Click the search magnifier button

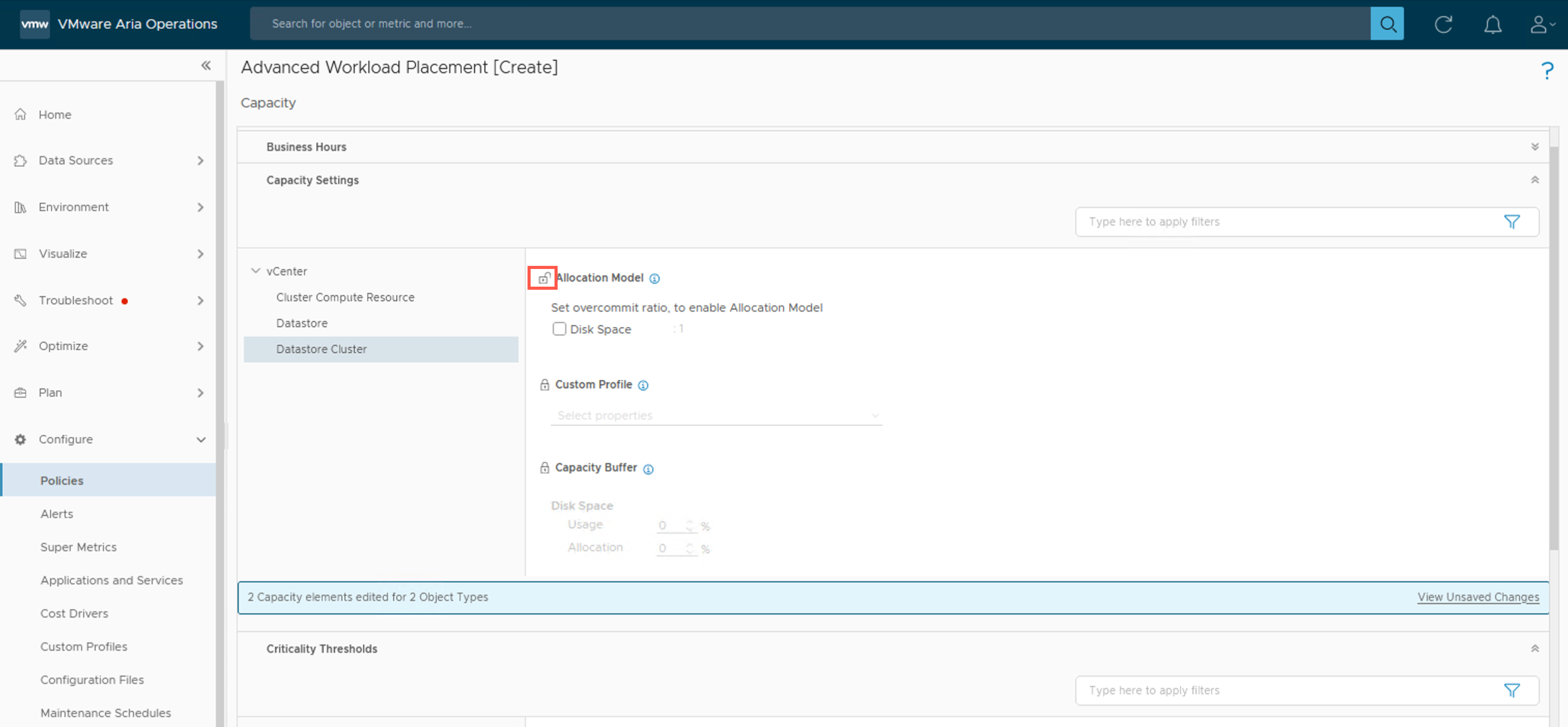[1387, 24]
